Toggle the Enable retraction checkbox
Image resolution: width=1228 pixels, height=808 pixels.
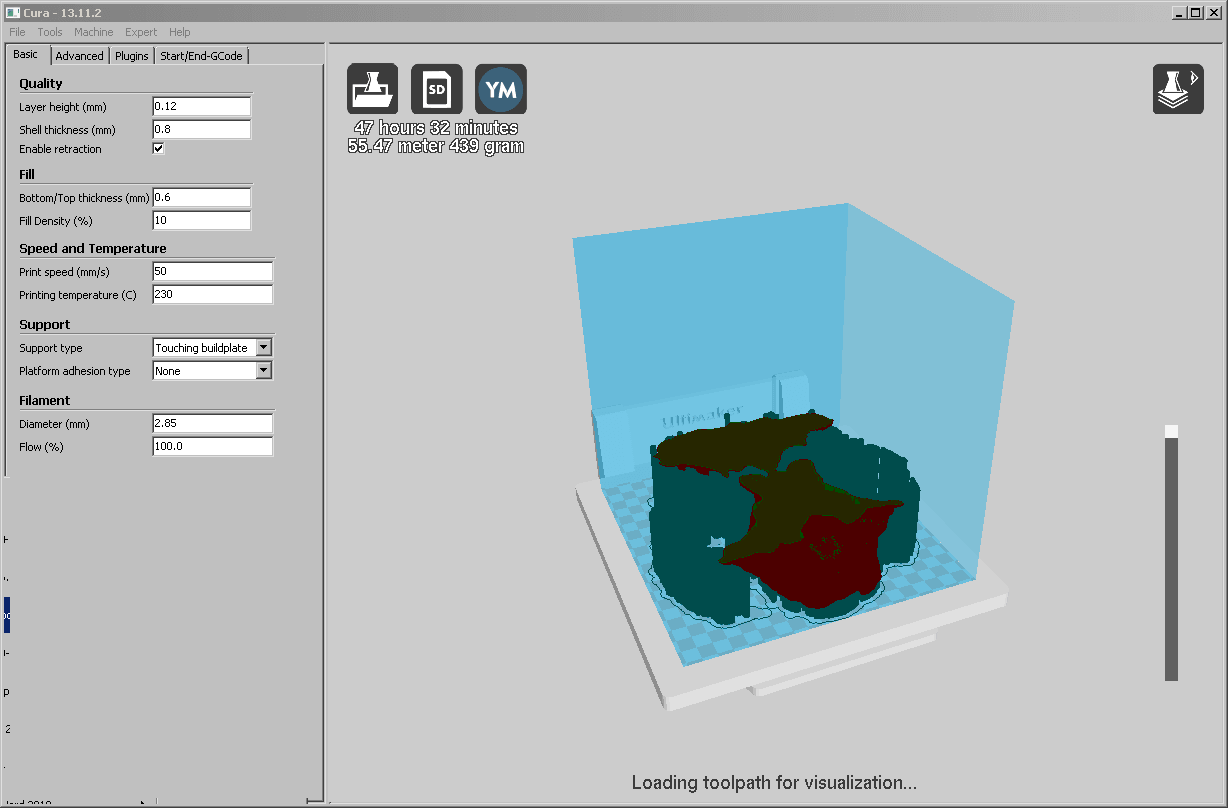pos(158,148)
